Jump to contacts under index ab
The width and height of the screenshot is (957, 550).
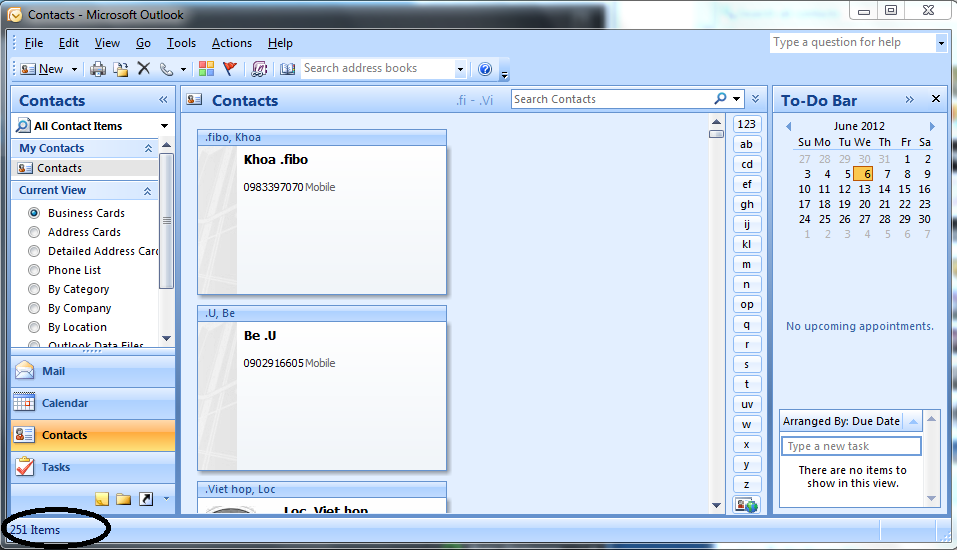click(x=746, y=145)
